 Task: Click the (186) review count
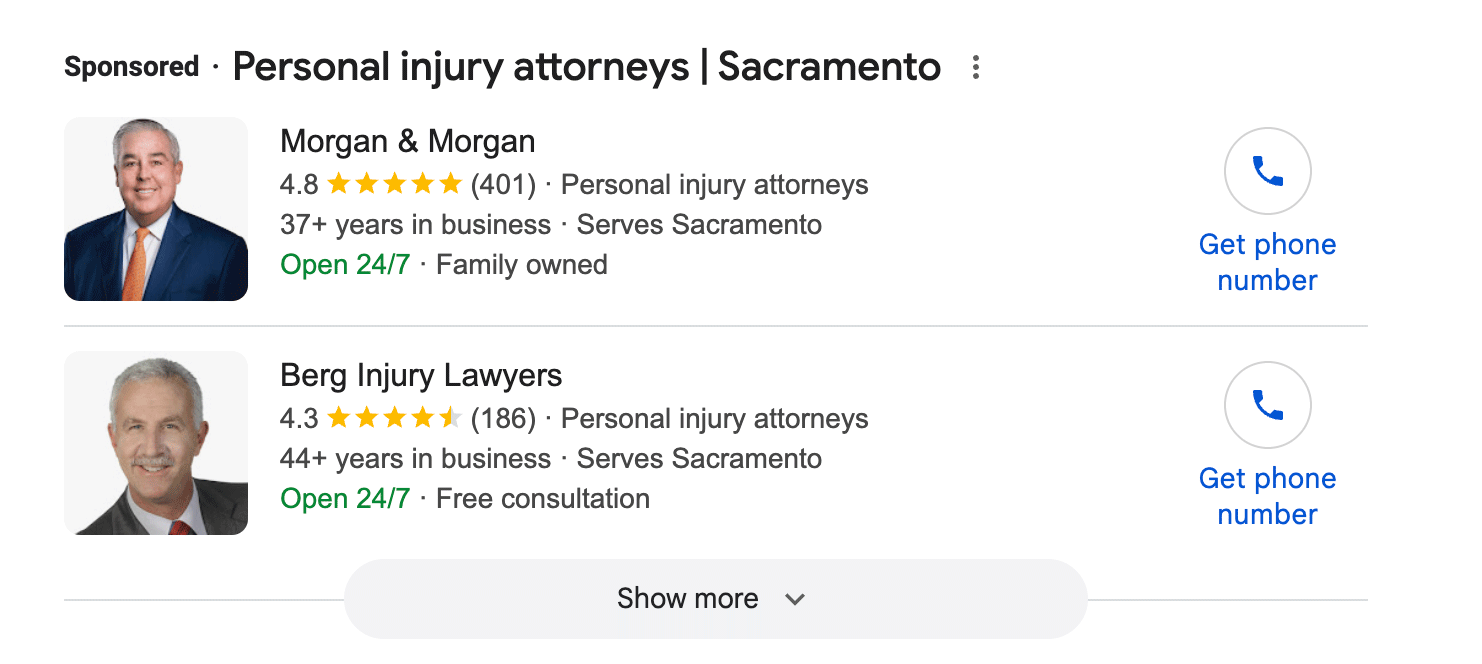coord(503,419)
